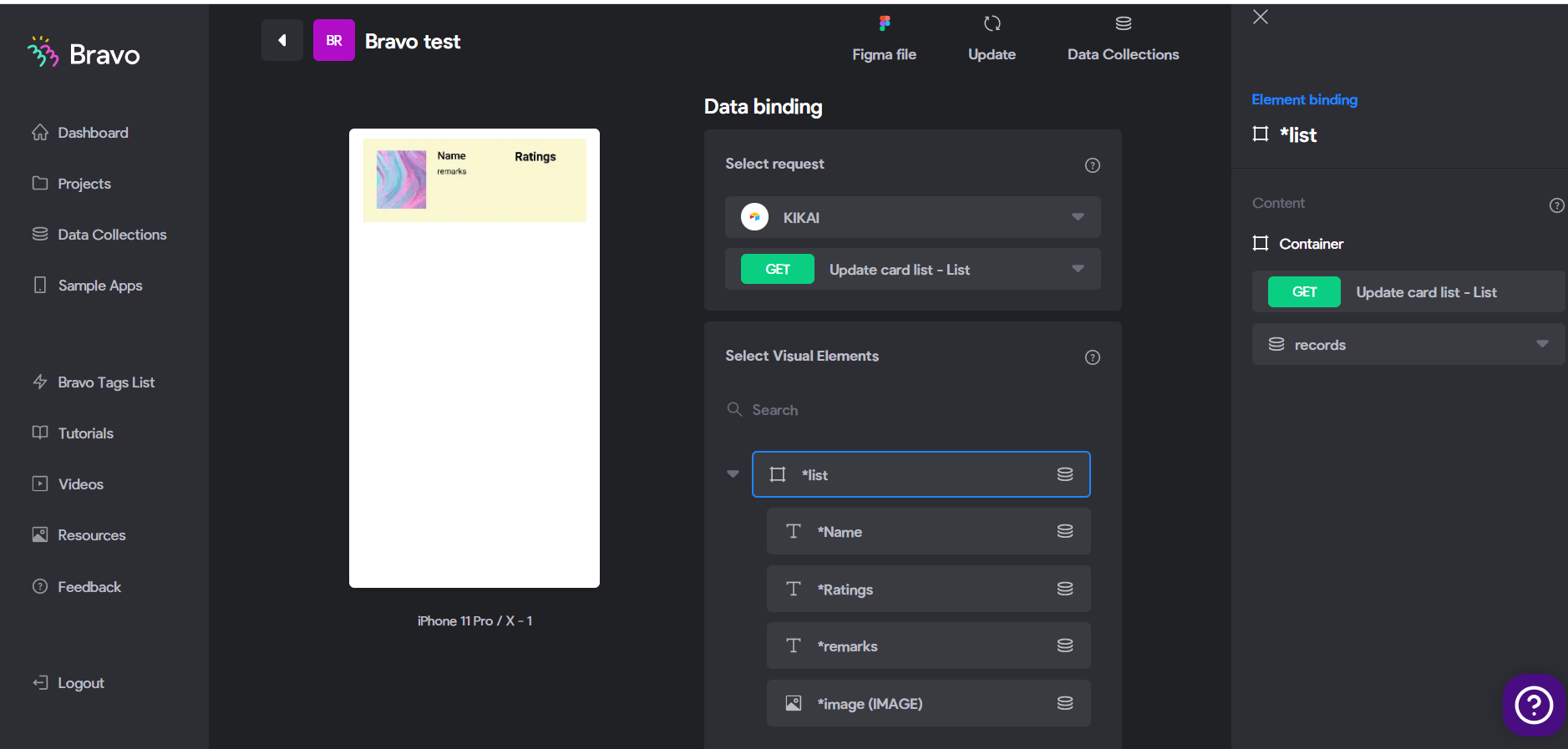The height and width of the screenshot is (749, 1568).
Task: Show help for Select request
Action: 1092,165
